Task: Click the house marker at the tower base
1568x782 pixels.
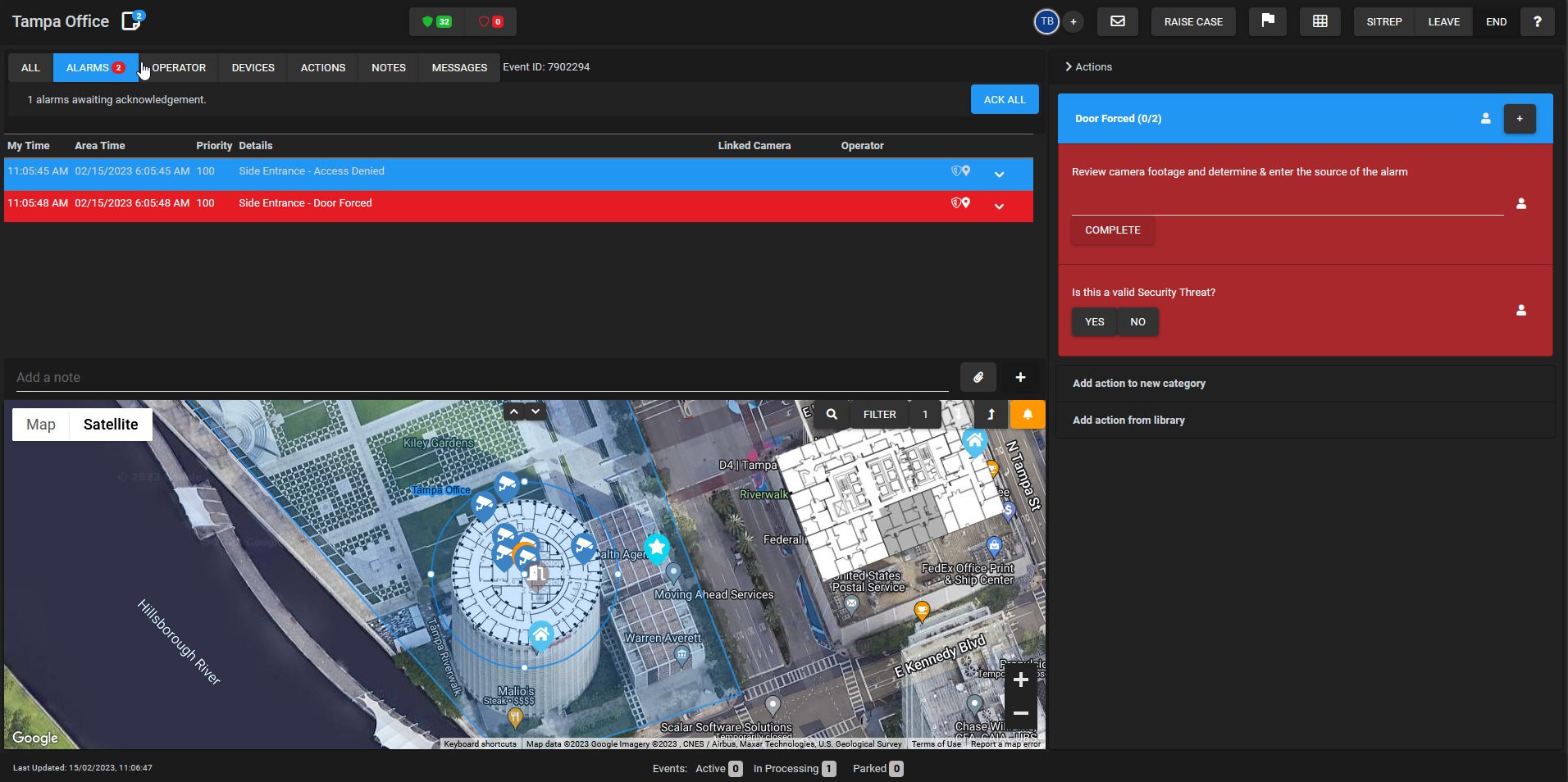Action: coord(540,635)
